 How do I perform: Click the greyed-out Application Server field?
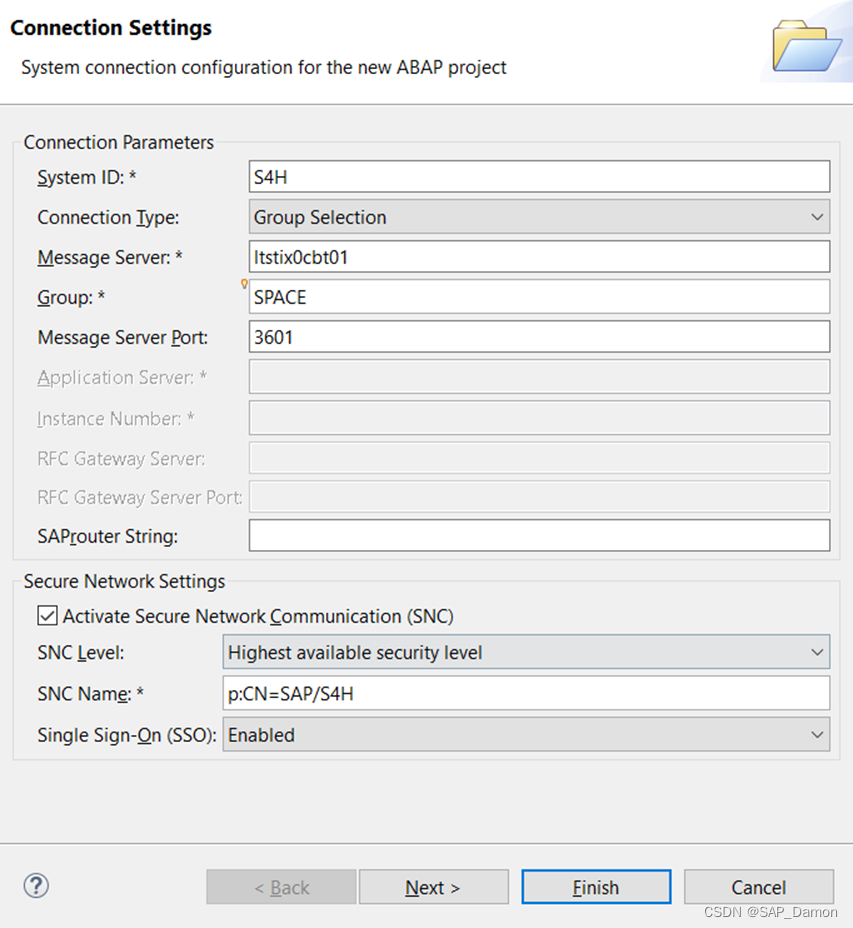pyautogui.click(x=539, y=376)
